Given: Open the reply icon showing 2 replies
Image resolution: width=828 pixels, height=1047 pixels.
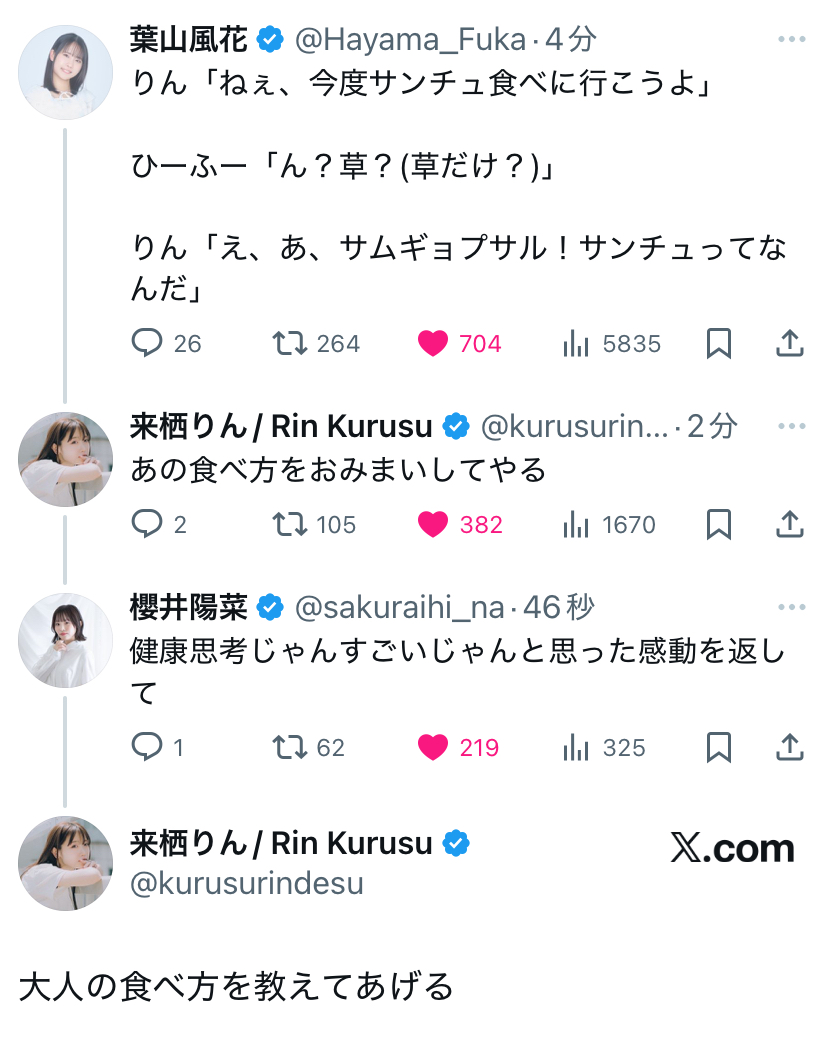Looking at the screenshot, I should coord(148,524).
